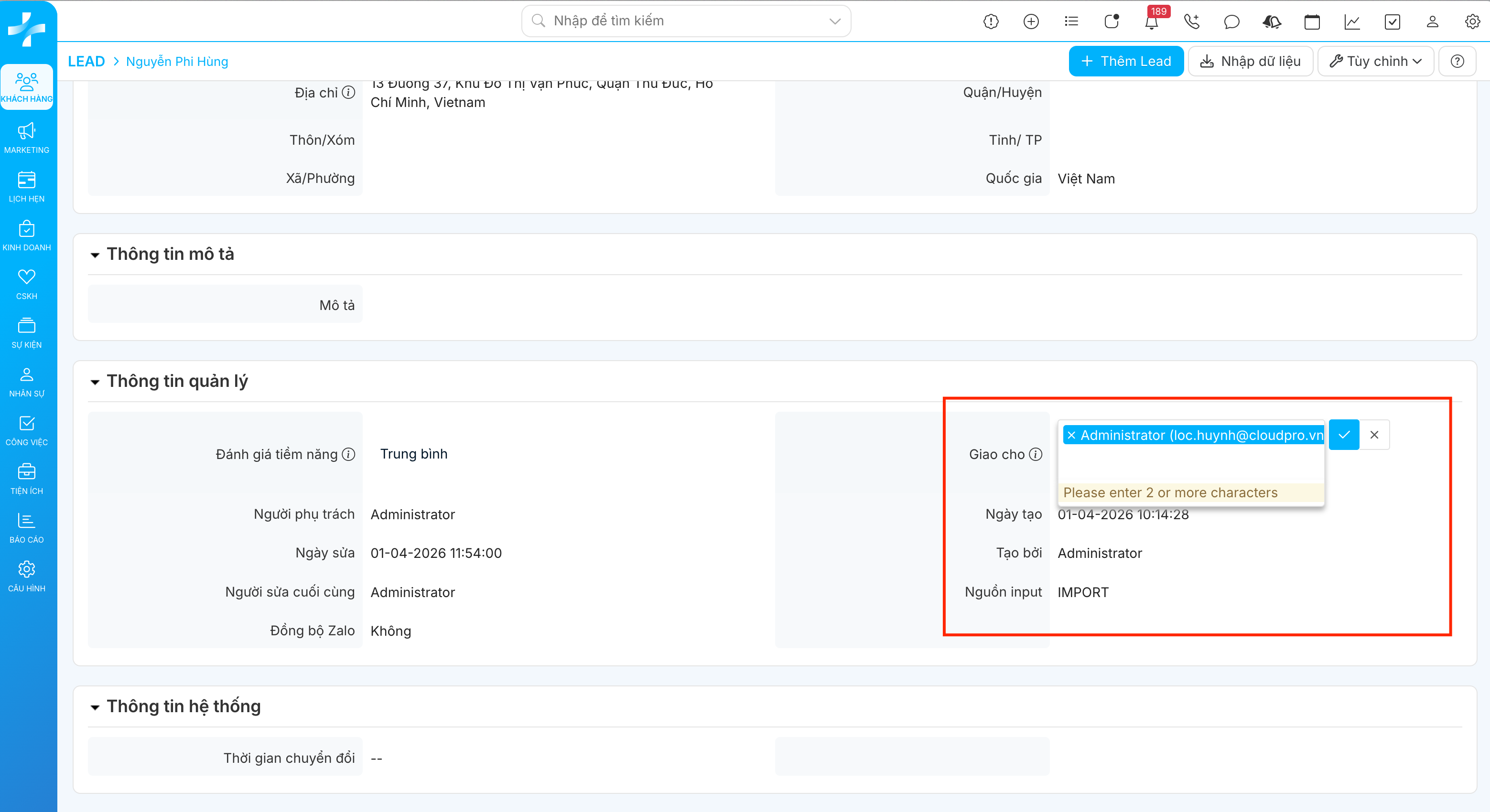The width and height of the screenshot is (1490, 812).
Task: Open the notifications bell icon
Action: (x=1151, y=22)
